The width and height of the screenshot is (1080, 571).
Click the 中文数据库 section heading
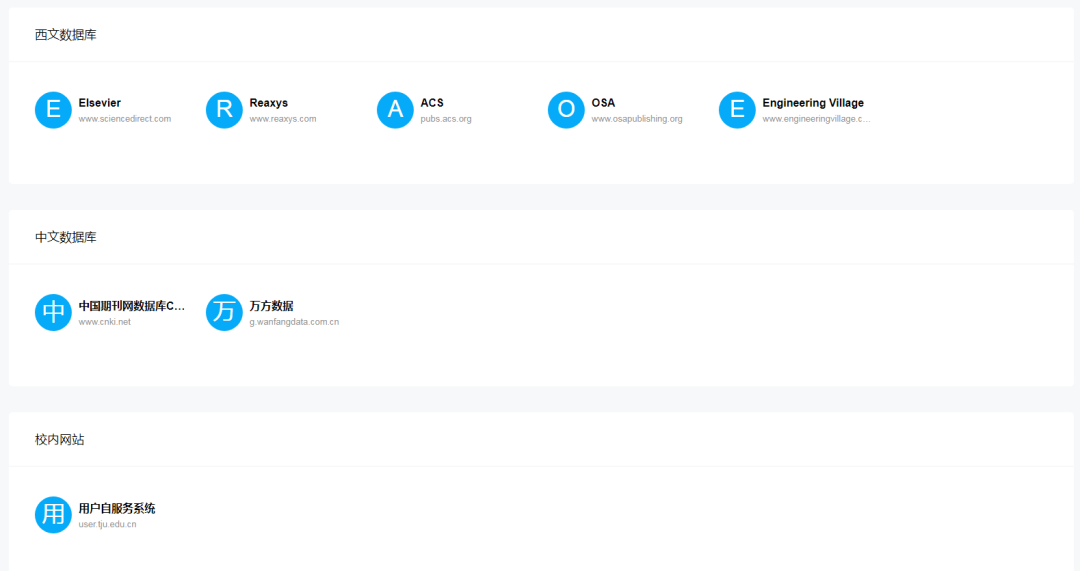65,237
